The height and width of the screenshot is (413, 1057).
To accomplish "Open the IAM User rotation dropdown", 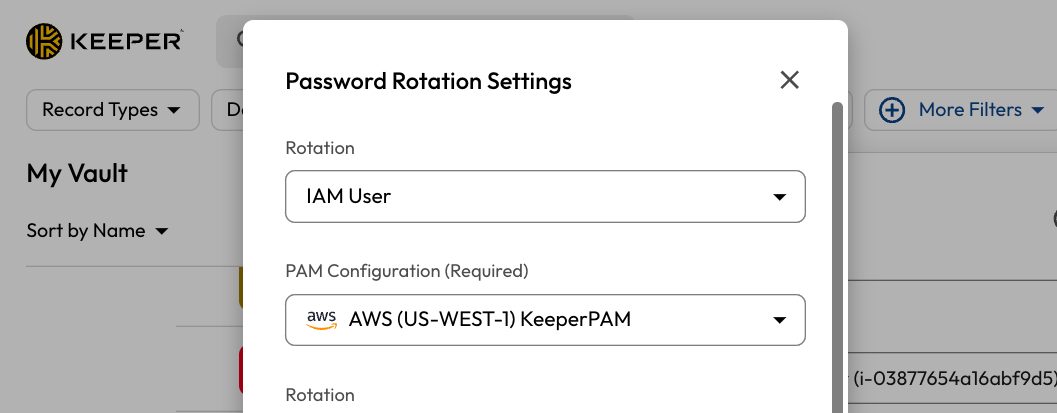I will (x=545, y=197).
